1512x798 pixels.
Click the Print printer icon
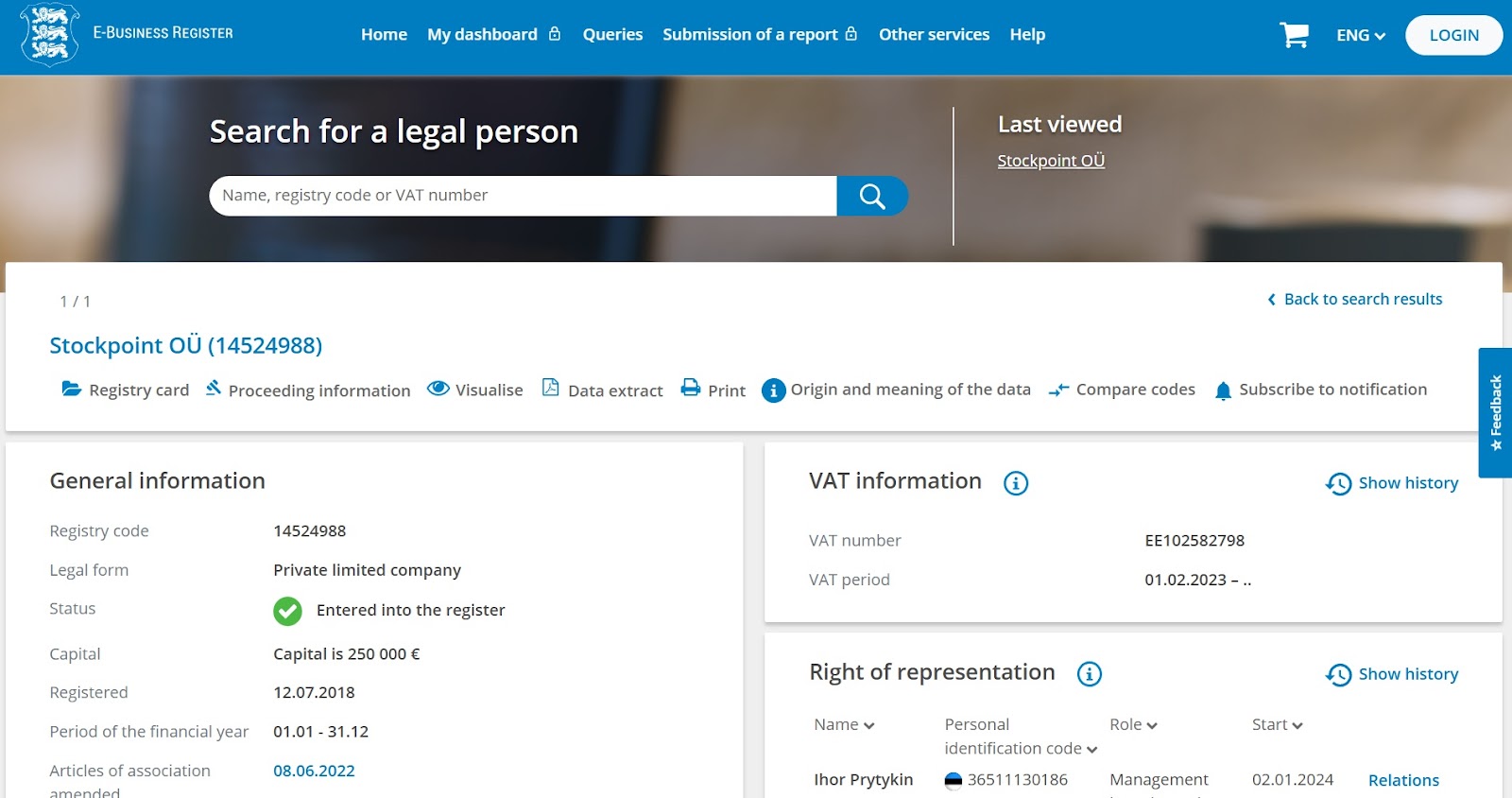coord(691,388)
